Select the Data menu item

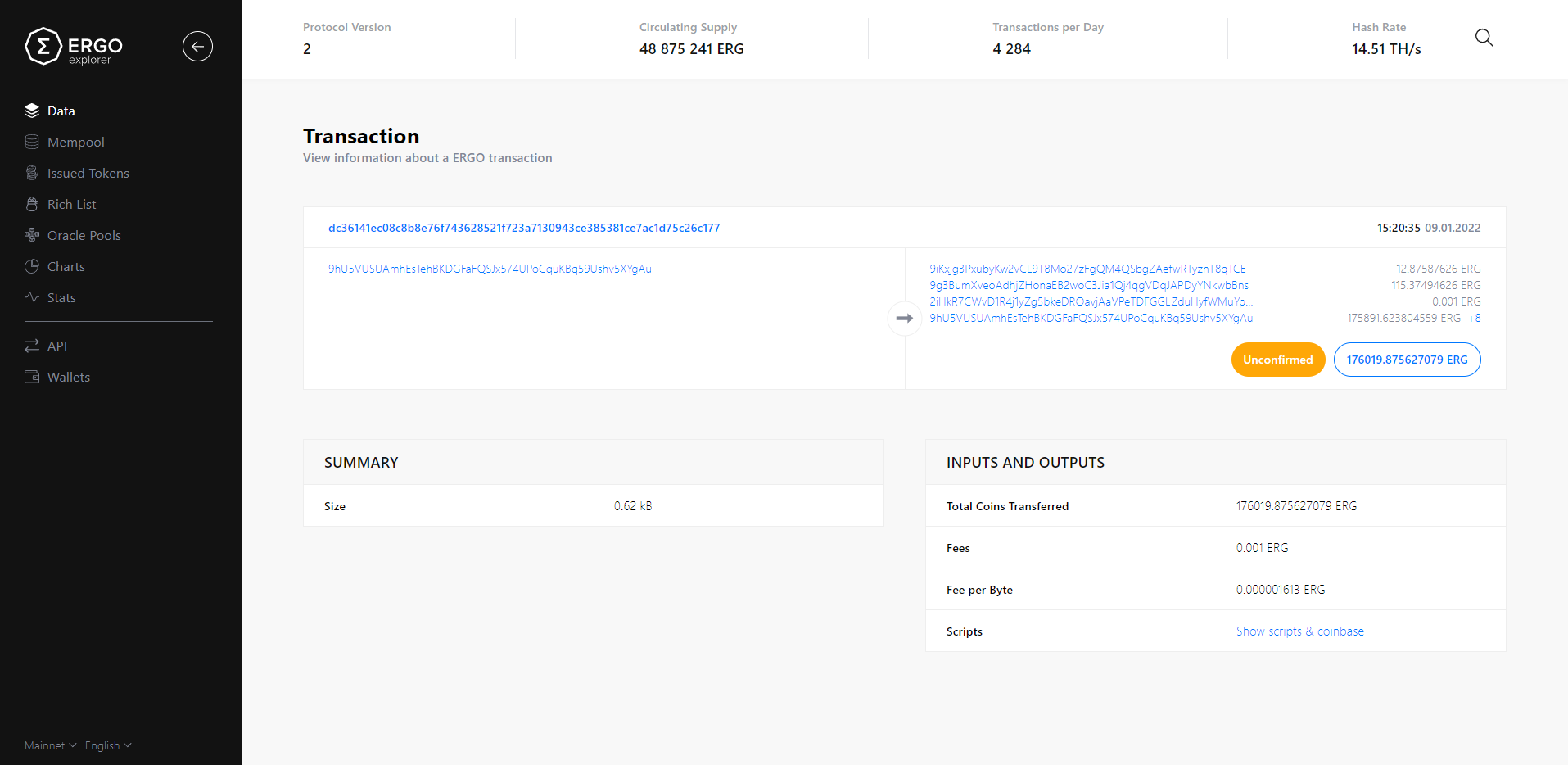click(61, 111)
